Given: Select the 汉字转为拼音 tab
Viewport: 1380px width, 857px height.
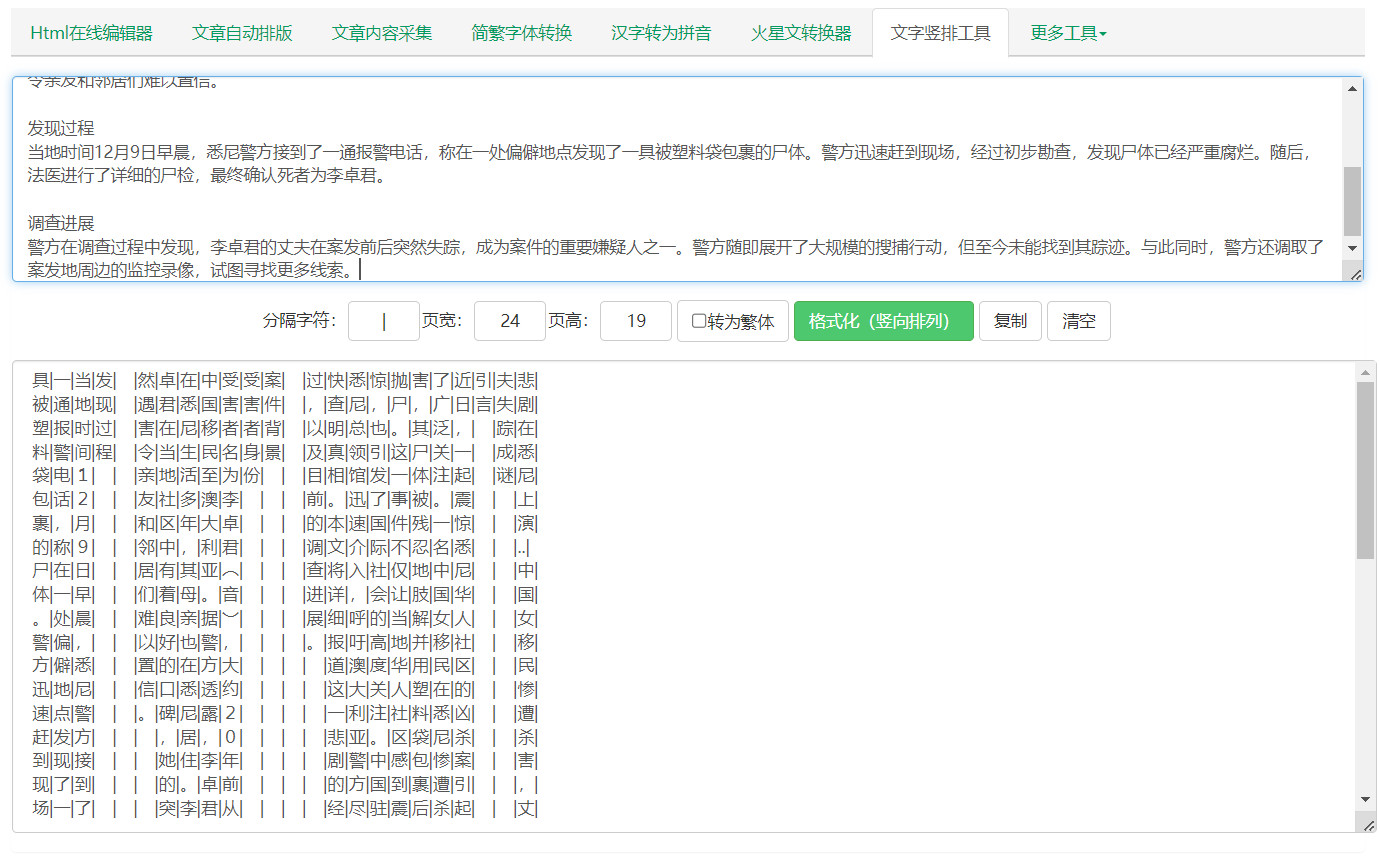Looking at the screenshot, I should [x=661, y=32].
